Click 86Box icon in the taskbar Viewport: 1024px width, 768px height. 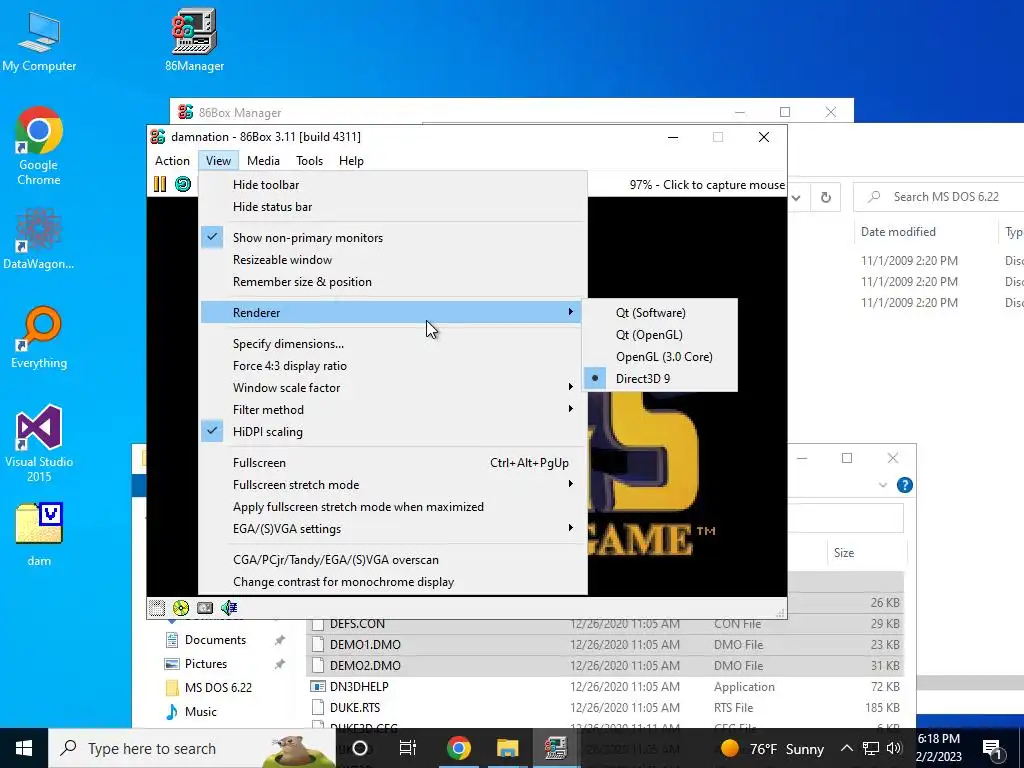pos(555,748)
